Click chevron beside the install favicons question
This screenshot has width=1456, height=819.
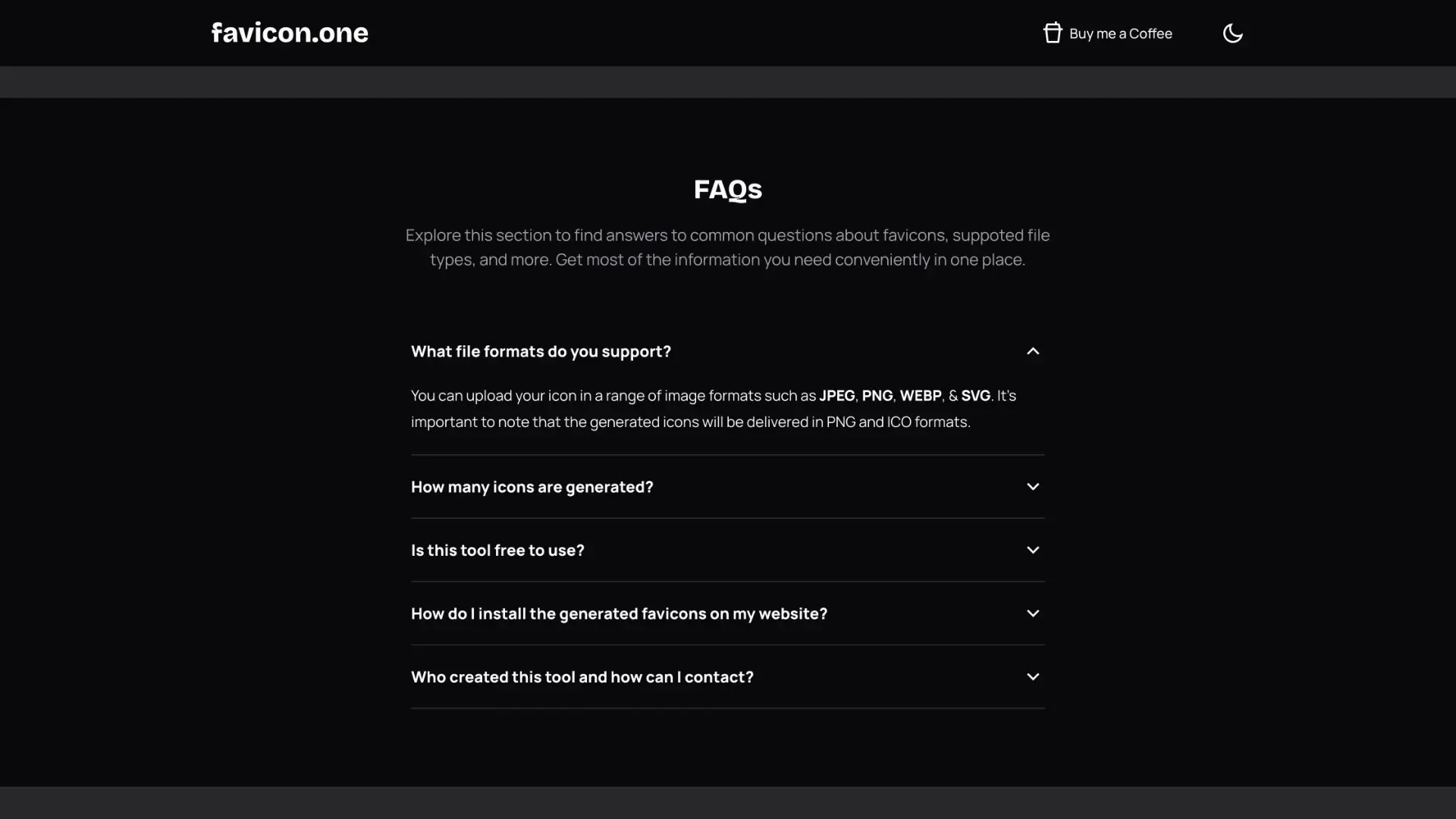click(x=1033, y=613)
